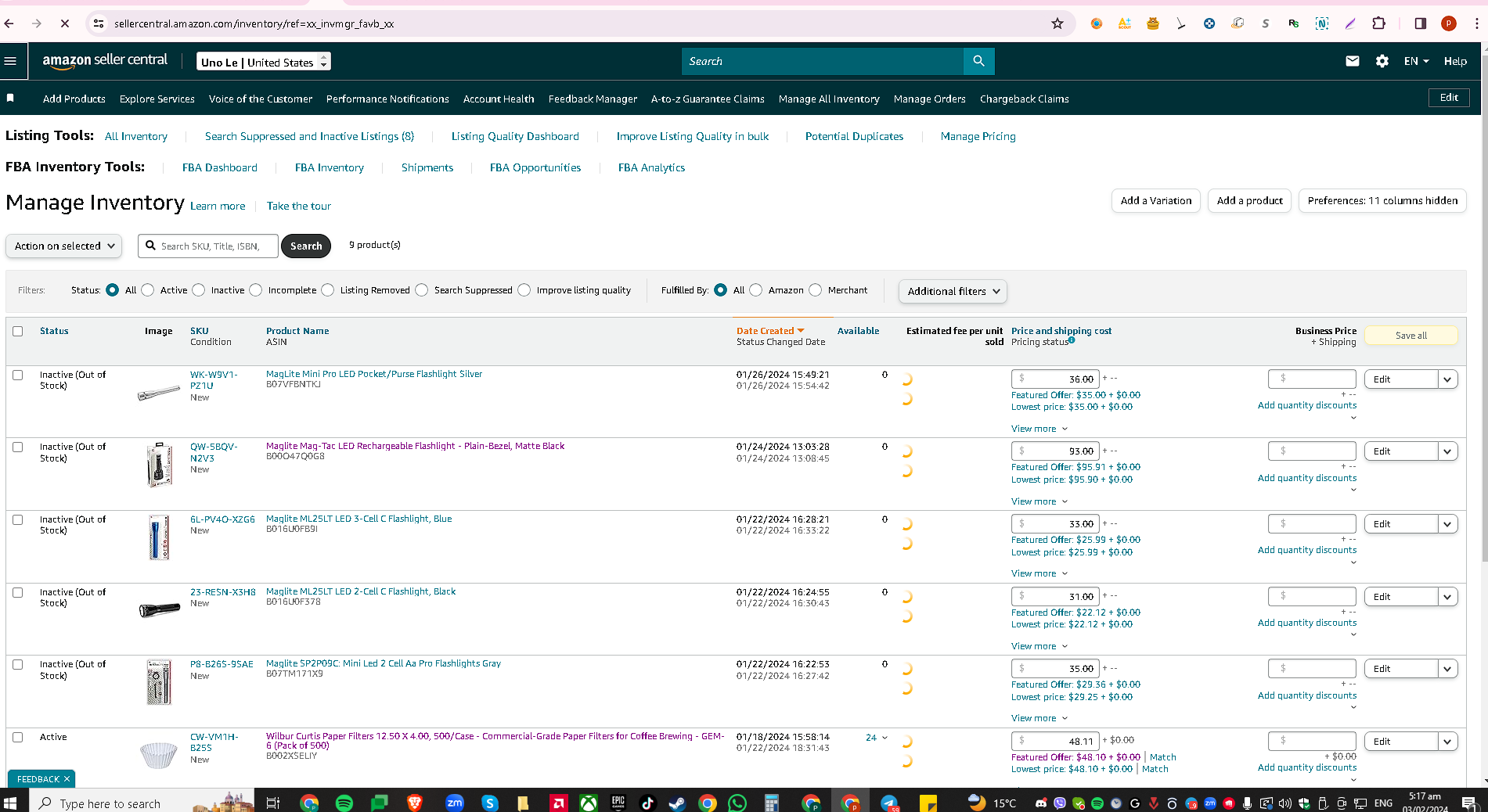Open the messages envelope icon
This screenshot has width=1488, height=812.
pos(1352,61)
